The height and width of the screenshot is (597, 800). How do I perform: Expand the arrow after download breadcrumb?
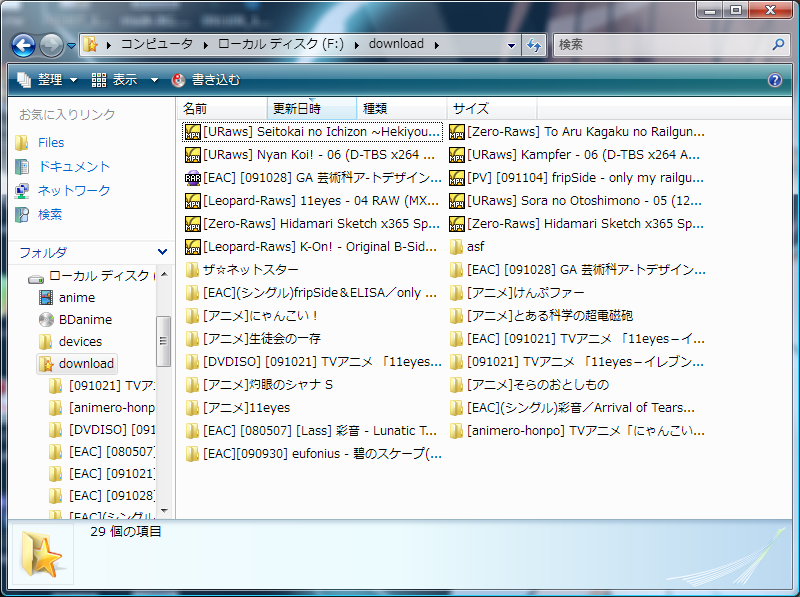[x=437, y=45]
